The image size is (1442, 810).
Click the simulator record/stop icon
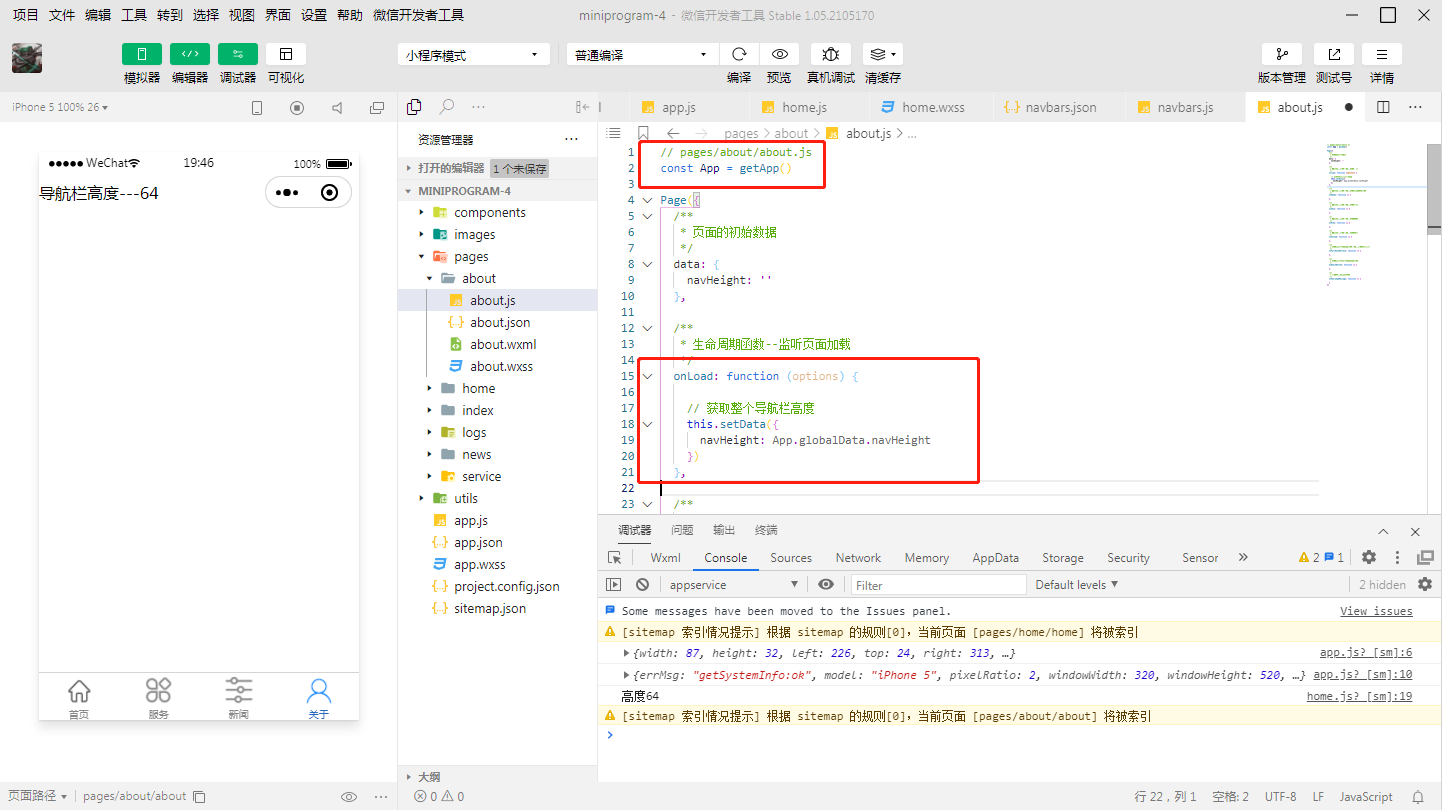(297, 108)
